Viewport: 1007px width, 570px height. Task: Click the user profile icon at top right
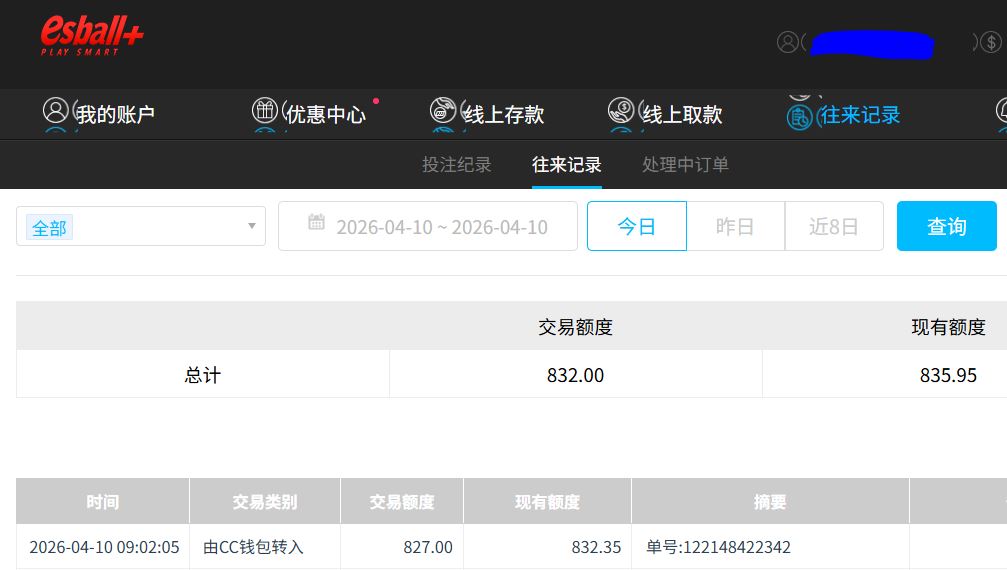click(788, 42)
